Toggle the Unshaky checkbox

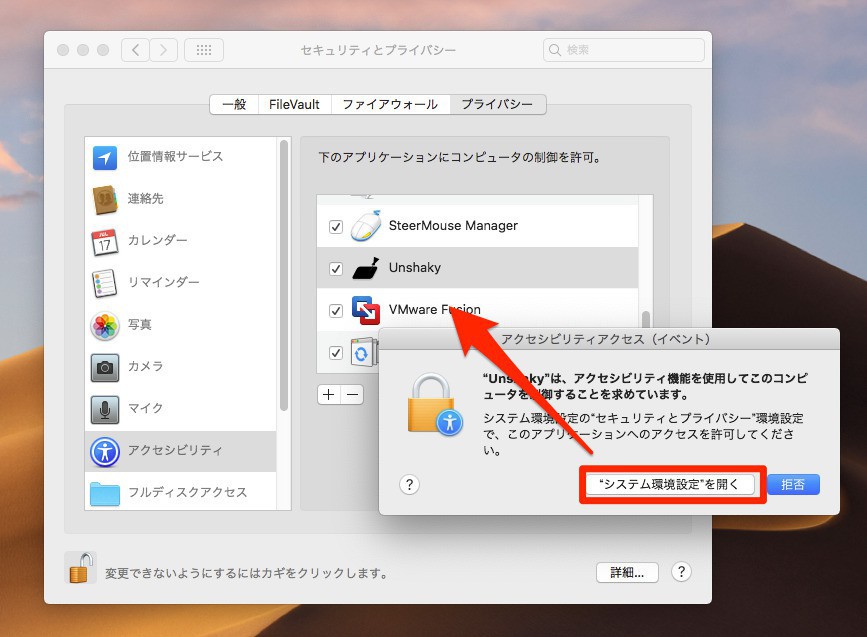[x=336, y=269]
